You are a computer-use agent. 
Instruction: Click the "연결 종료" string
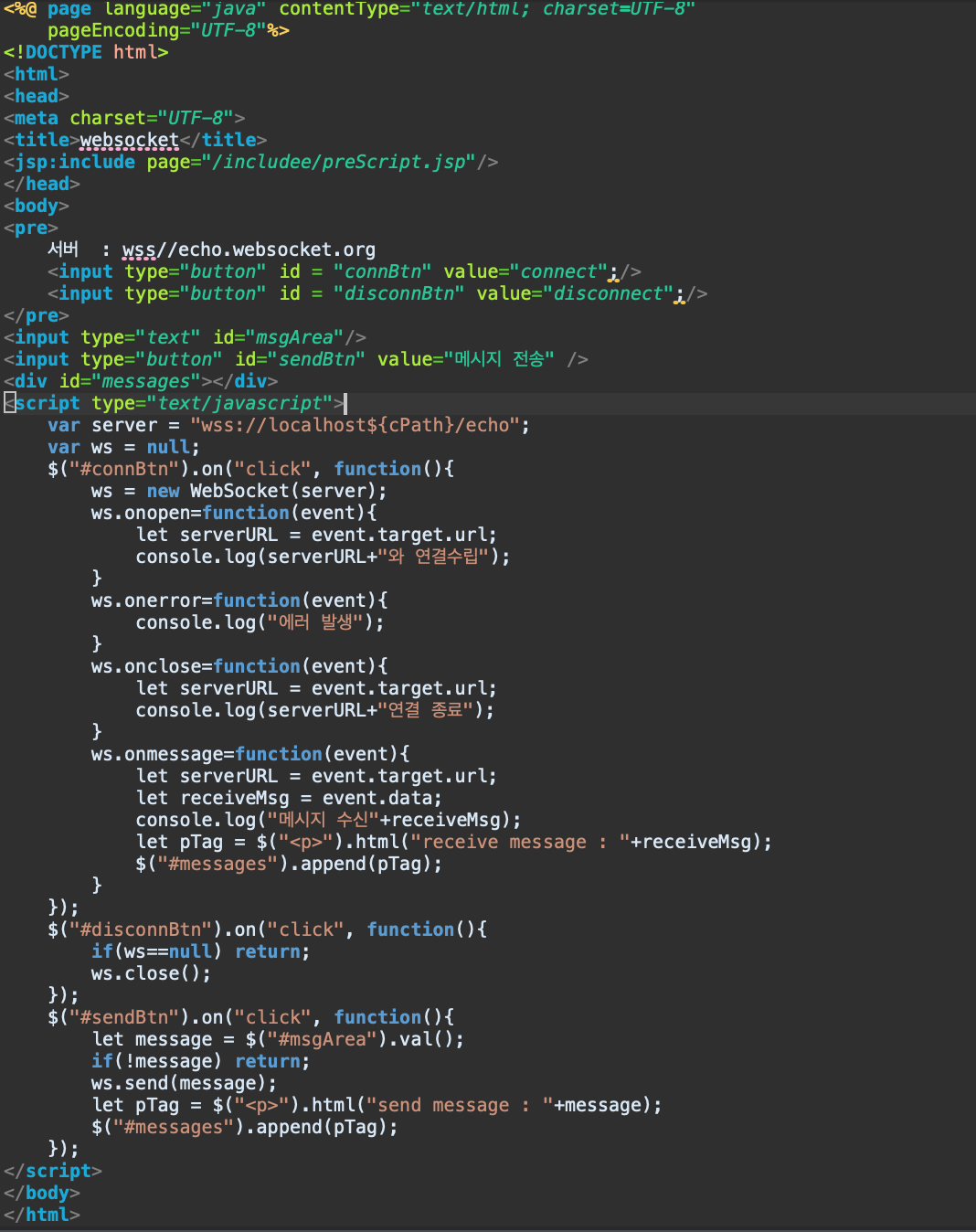click(x=425, y=710)
